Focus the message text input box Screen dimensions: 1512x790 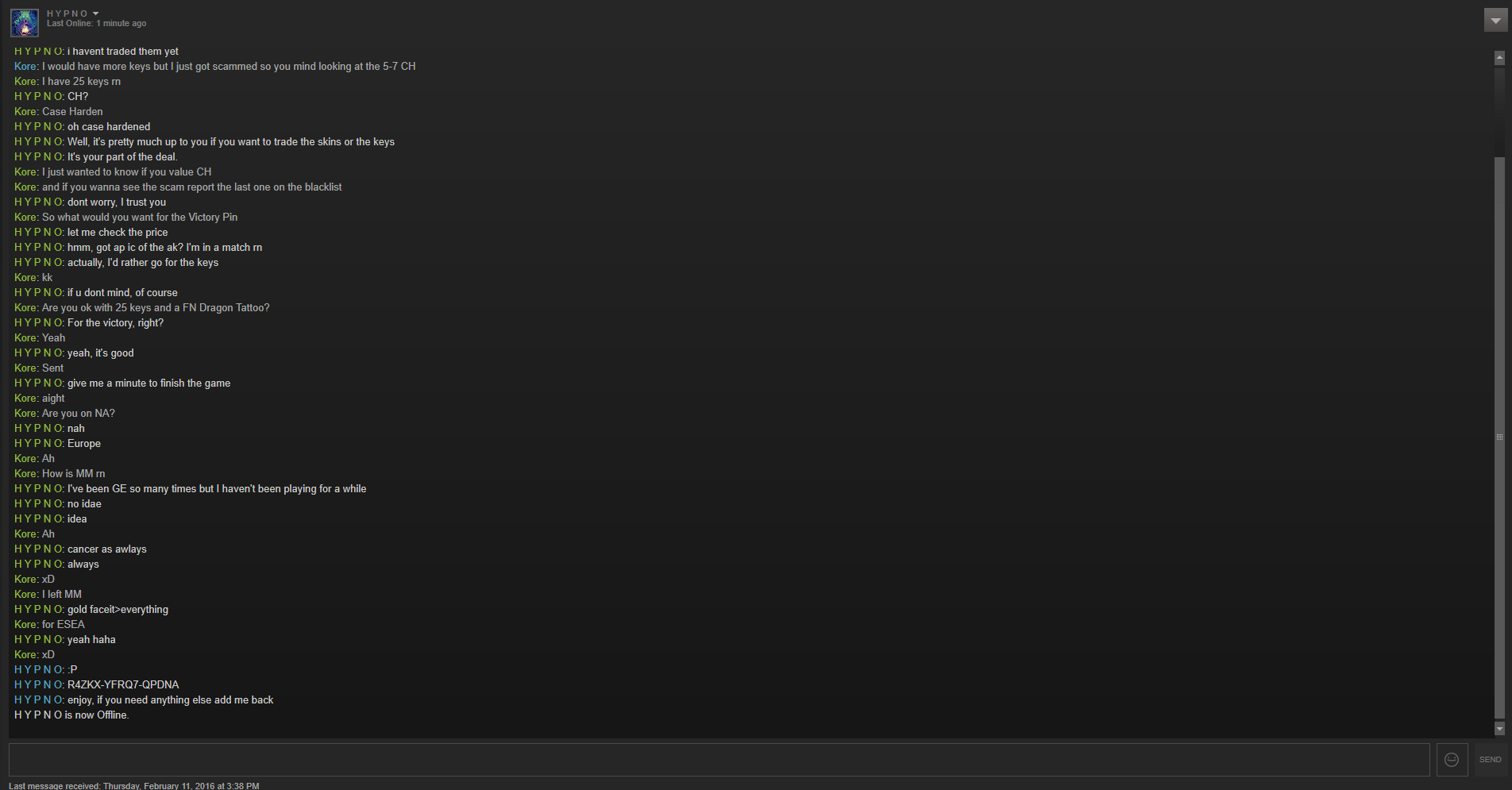(x=719, y=760)
